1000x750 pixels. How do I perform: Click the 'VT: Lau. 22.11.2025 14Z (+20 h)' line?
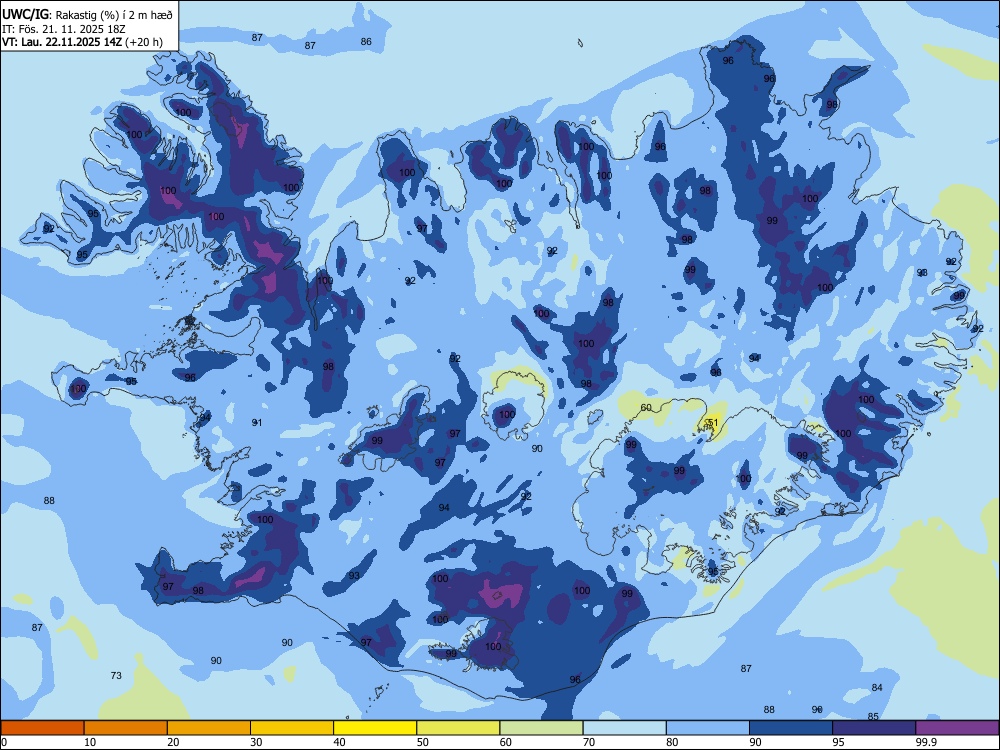pos(82,42)
